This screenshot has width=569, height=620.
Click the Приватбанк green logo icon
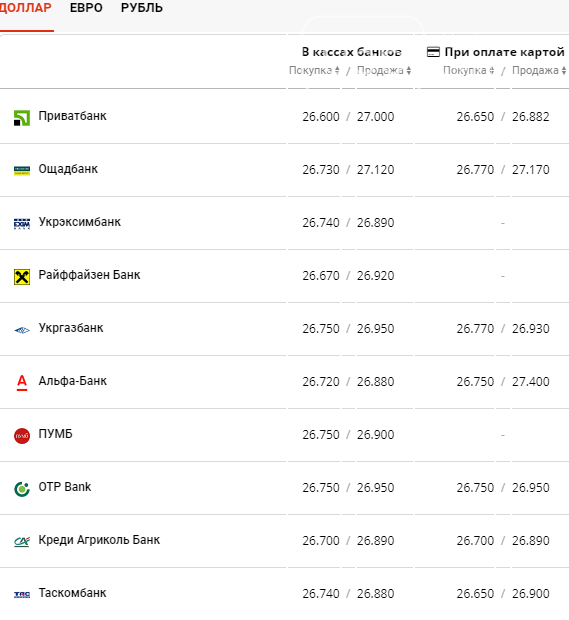pyautogui.click(x=22, y=118)
